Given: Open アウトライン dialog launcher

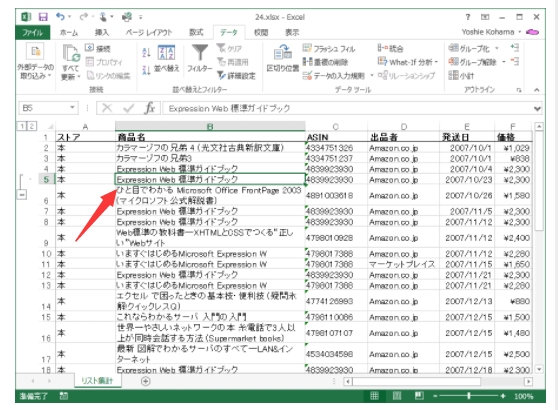Looking at the screenshot, I should [x=519, y=90].
